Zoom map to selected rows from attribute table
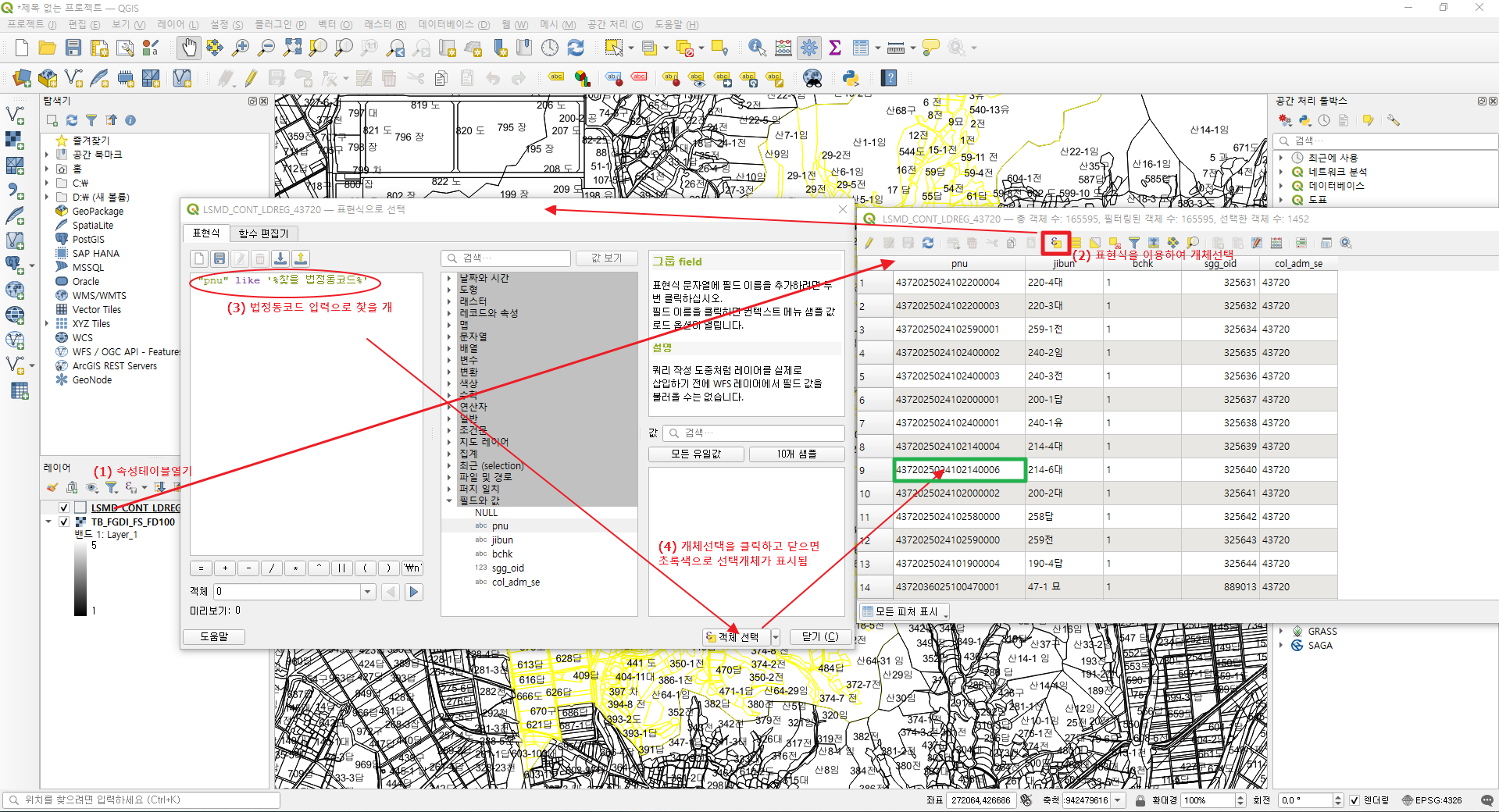1499x812 pixels. click(x=1193, y=243)
